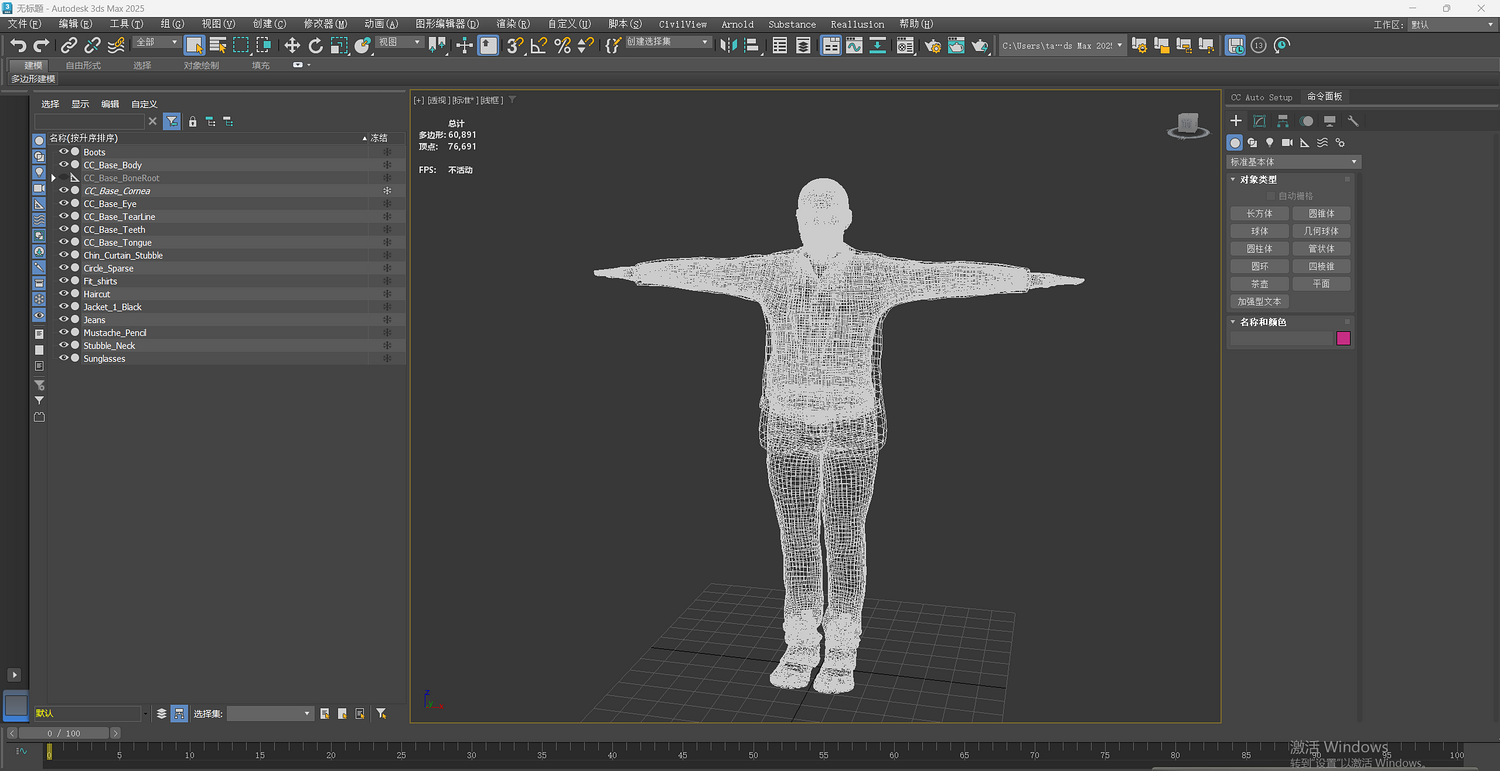1500x771 pixels.
Task: Toggle the freeze state of Fit_shirts
Action: point(387,281)
